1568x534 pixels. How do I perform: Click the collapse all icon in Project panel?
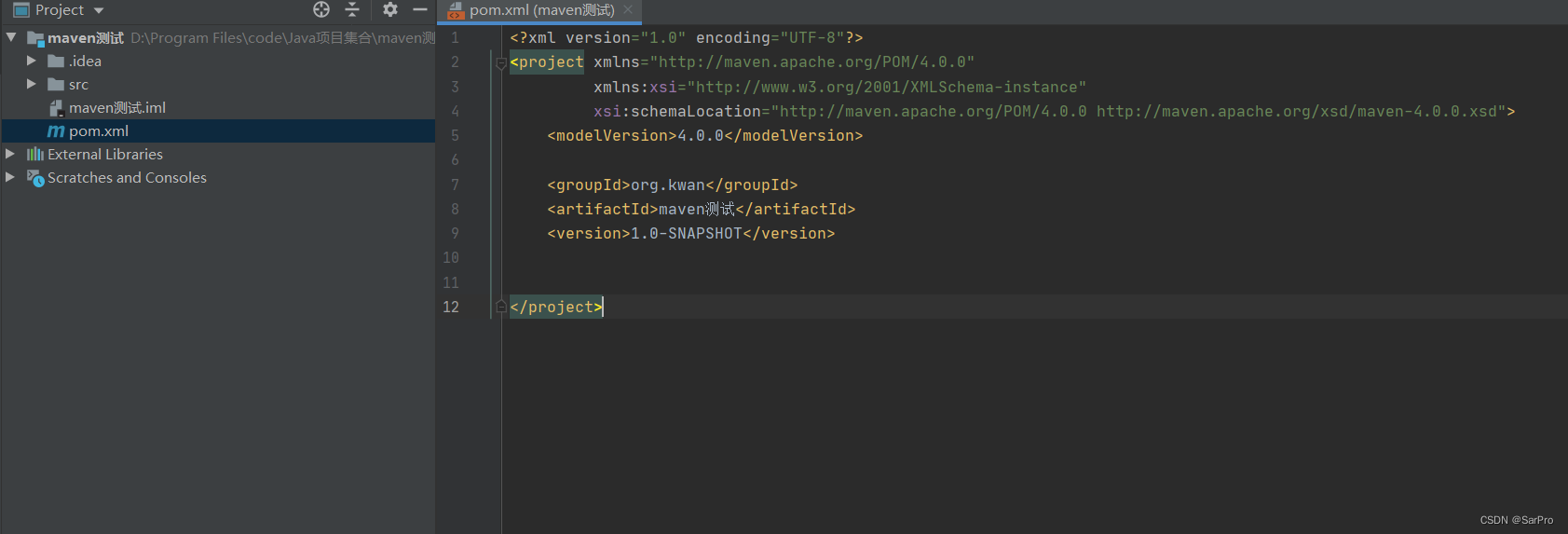pos(352,9)
